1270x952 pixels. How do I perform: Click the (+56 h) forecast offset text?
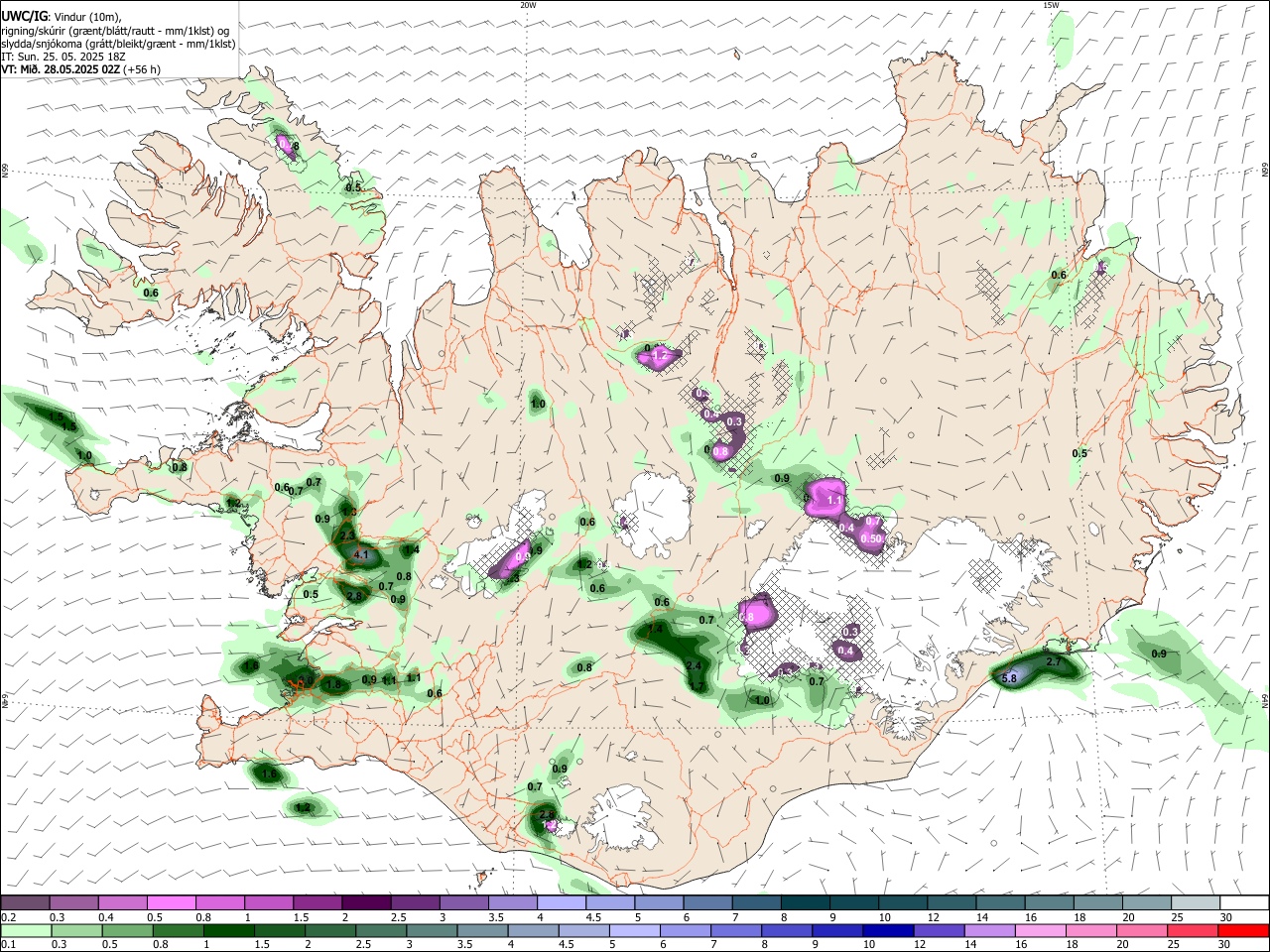click(x=144, y=69)
